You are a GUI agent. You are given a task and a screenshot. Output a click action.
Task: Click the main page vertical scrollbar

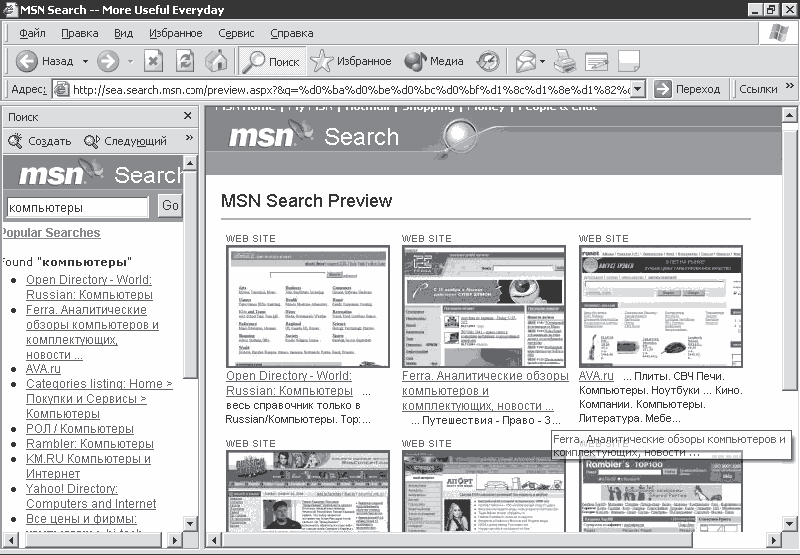789,300
